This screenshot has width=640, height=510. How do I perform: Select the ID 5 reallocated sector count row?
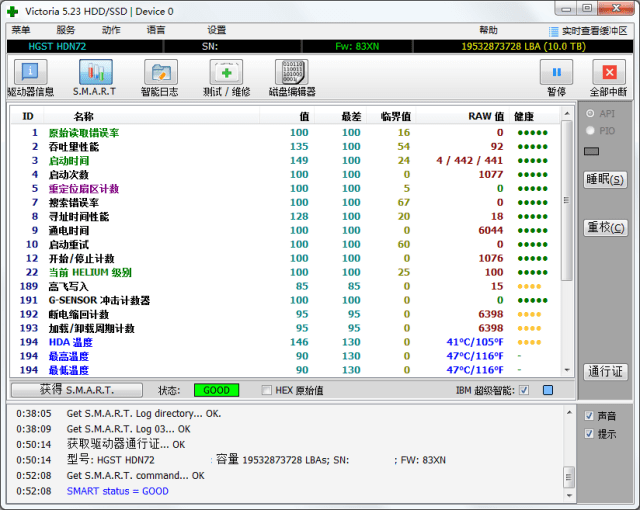click(x=285, y=188)
